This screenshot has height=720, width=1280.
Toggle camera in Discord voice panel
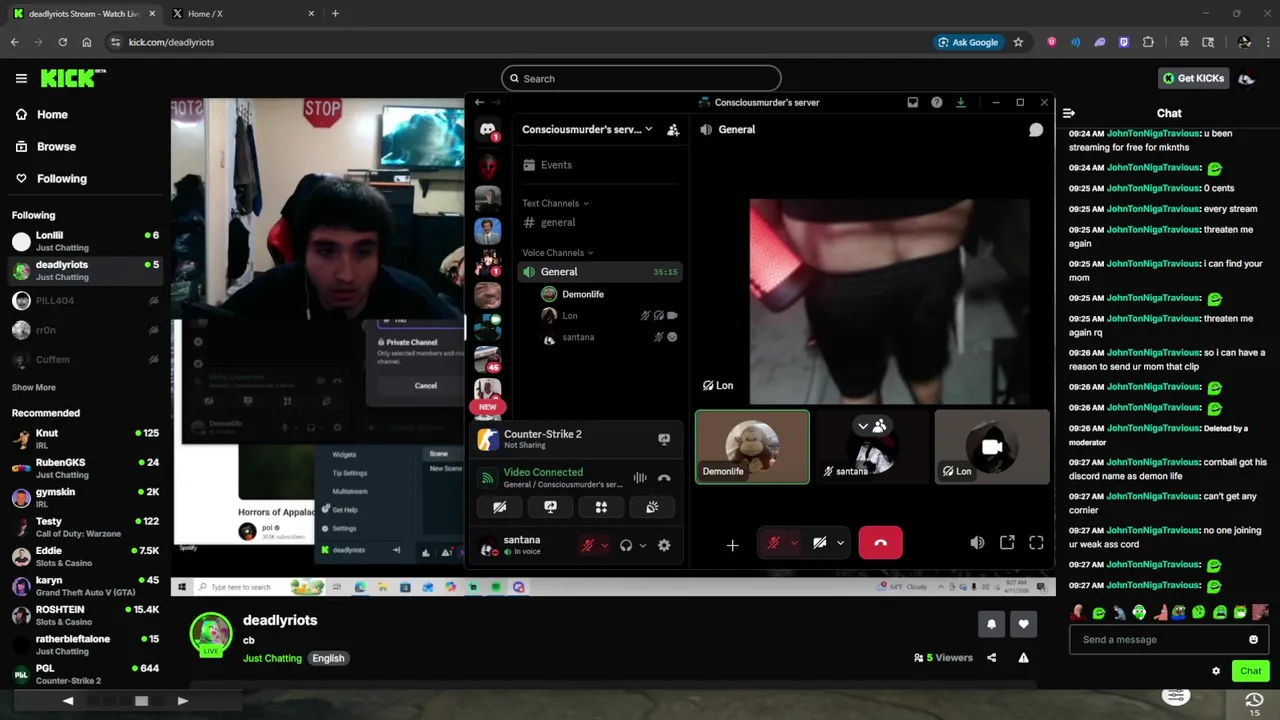point(499,507)
